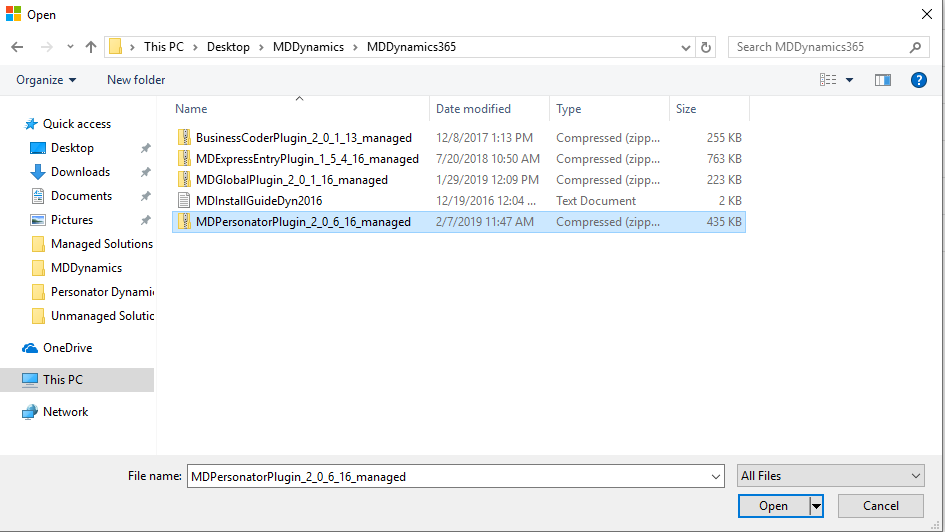Viewport: 945px width, 532px height.
Task: Click the 763 KB size cell
Action: point(724,159)
